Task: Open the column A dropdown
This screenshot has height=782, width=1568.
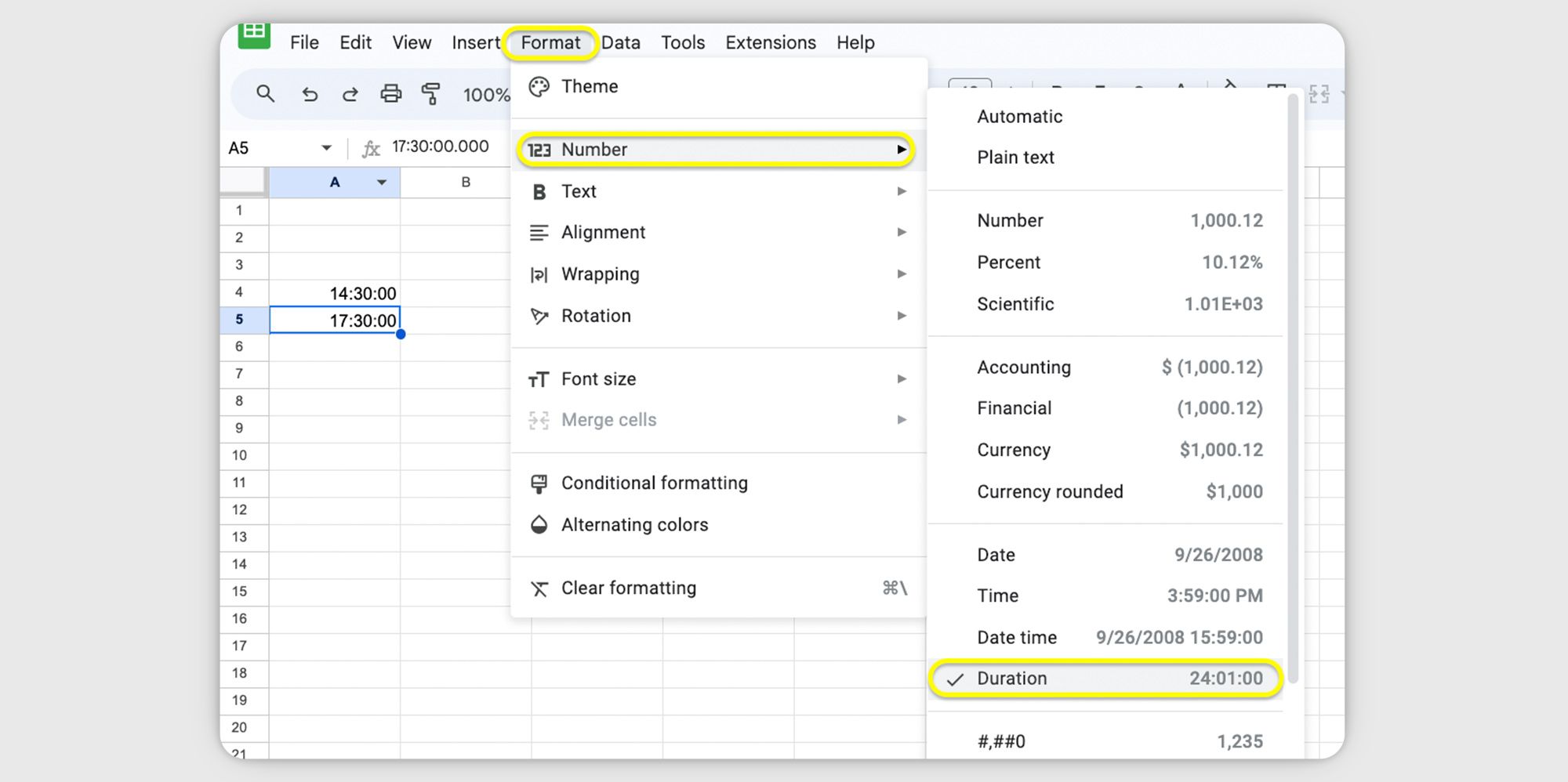Action: point(381,182)
